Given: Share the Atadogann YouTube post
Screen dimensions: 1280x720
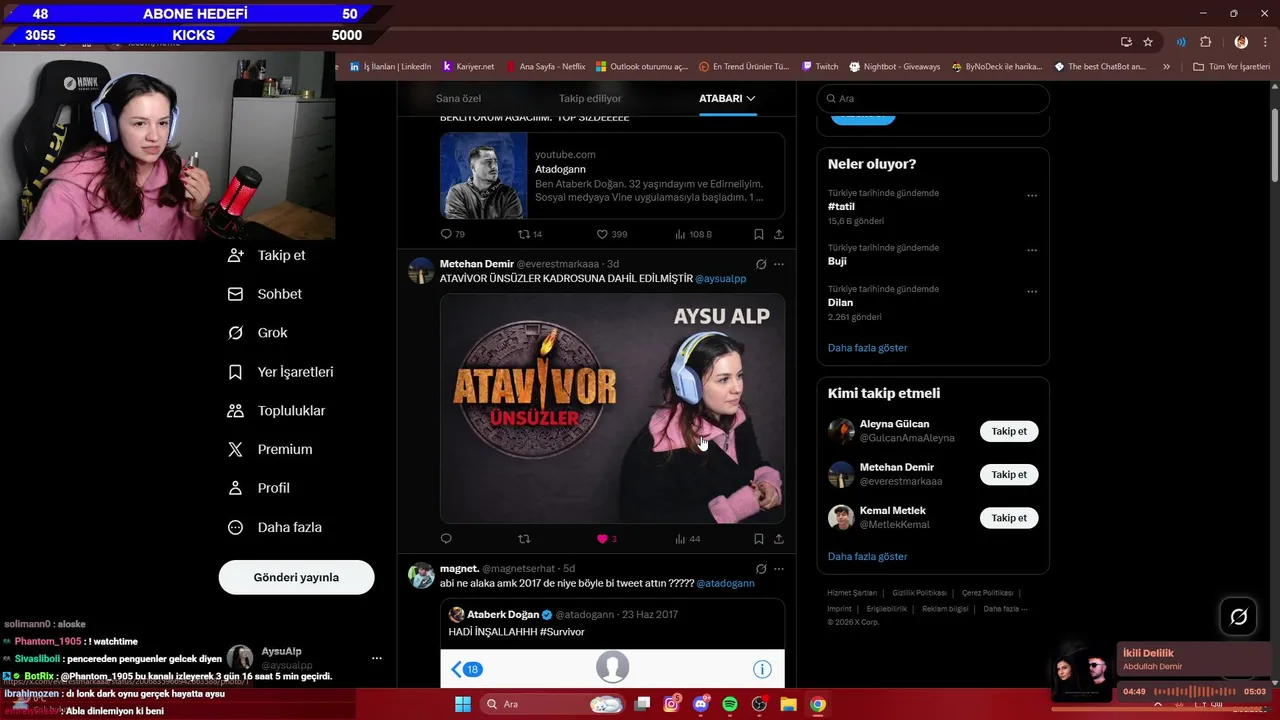Looking at the screenshot, I should [x=779, y=234].
